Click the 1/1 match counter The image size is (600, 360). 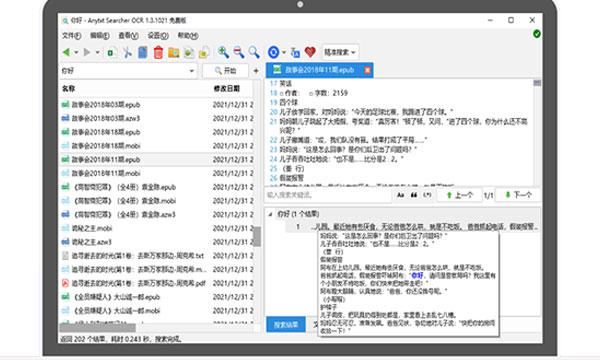[x=488, y=195]
